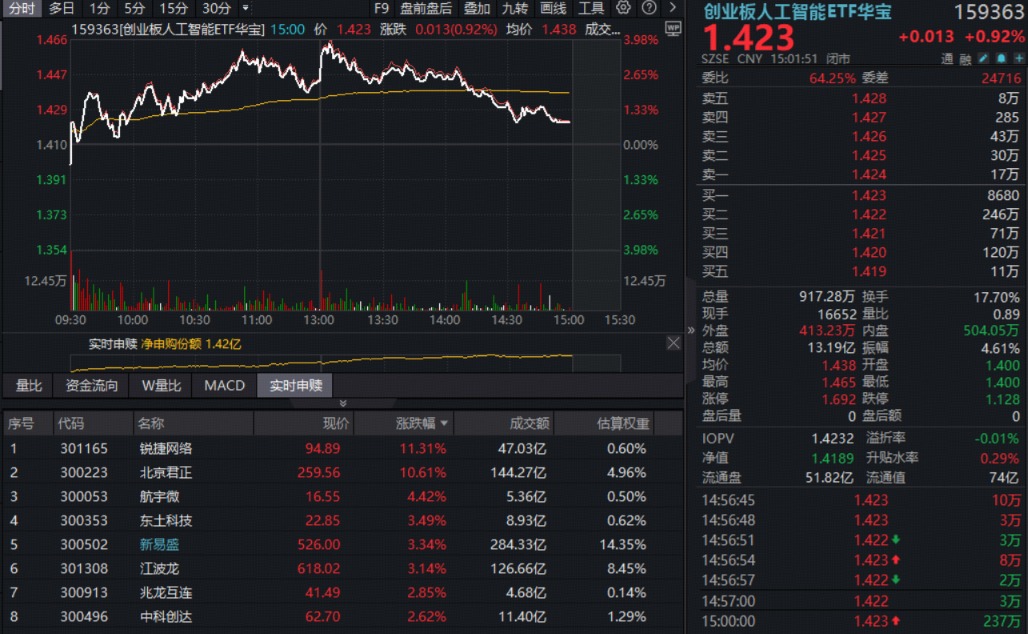Toggle the 九转 indicator

click(x=515, y=9)
